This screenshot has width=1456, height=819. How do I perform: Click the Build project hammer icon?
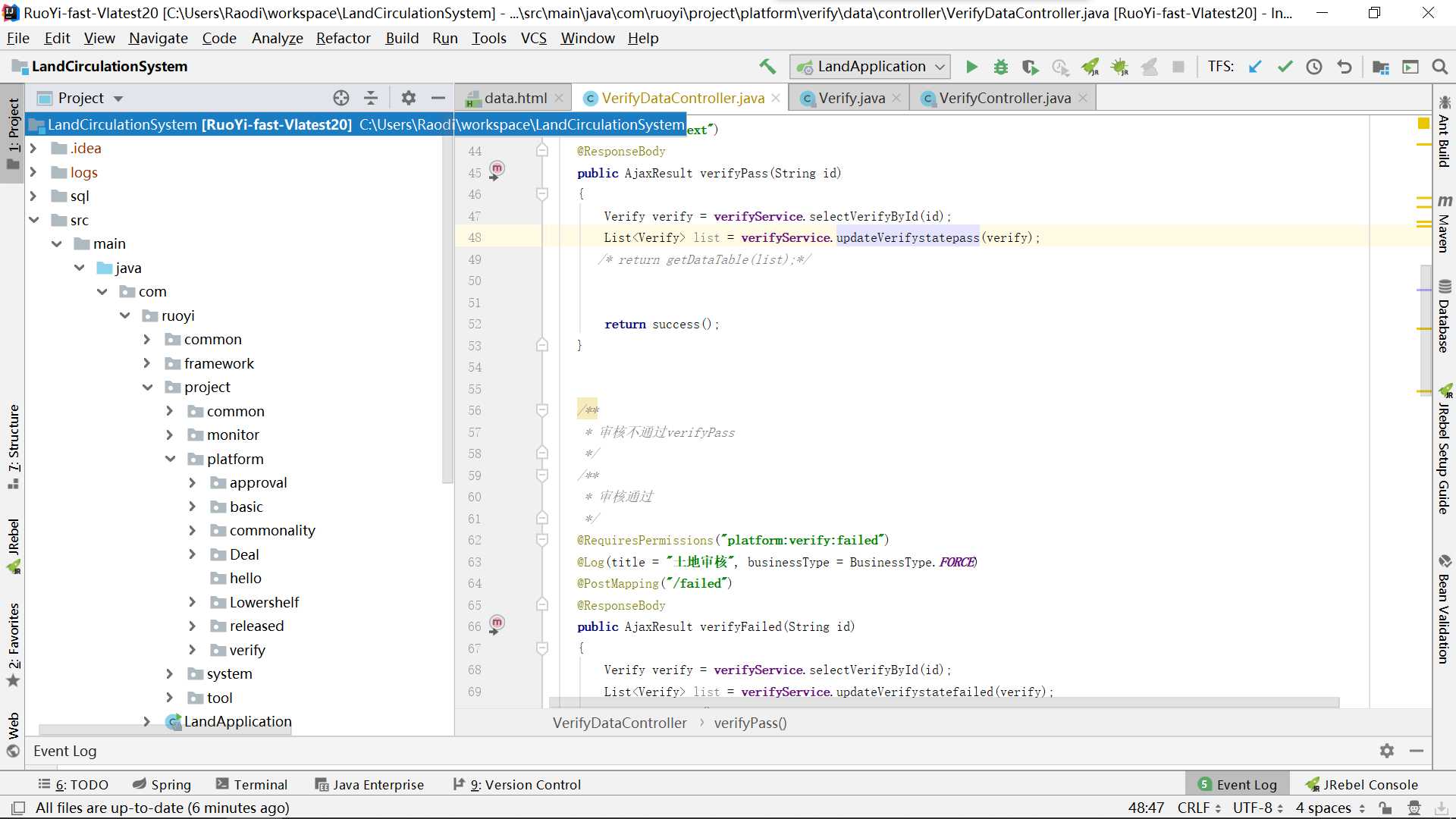click(767, 67)
